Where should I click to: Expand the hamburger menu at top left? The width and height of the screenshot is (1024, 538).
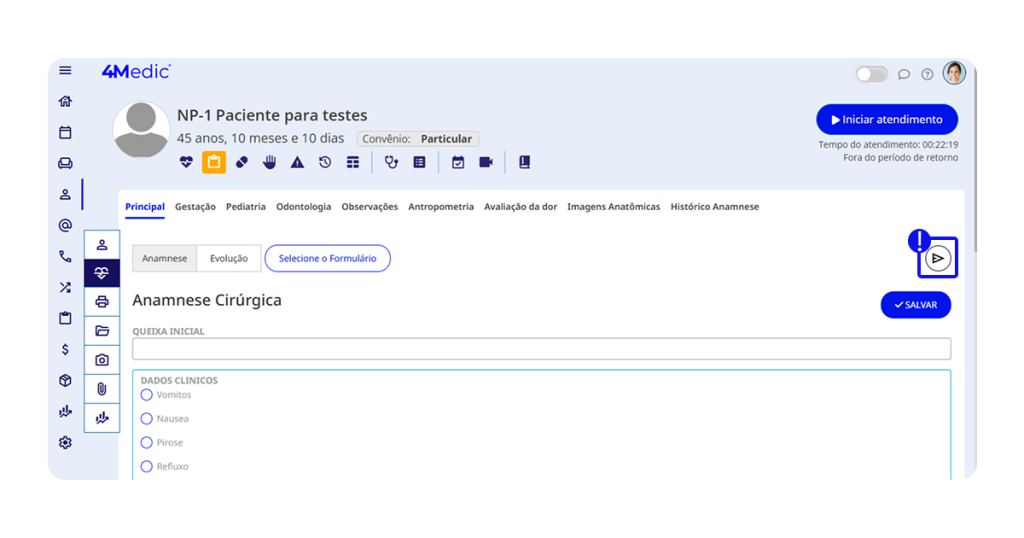coord(65,70)
